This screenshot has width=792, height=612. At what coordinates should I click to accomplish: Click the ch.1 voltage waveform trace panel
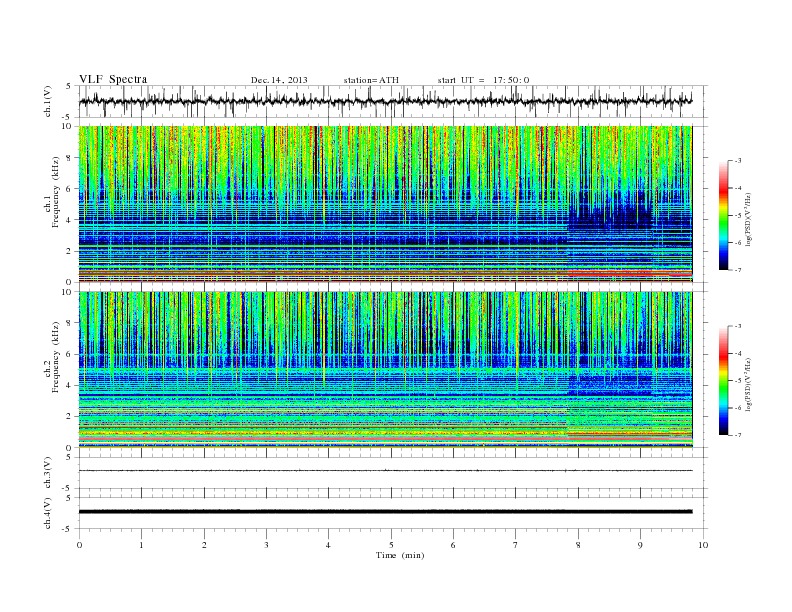[x=393, y=101]
